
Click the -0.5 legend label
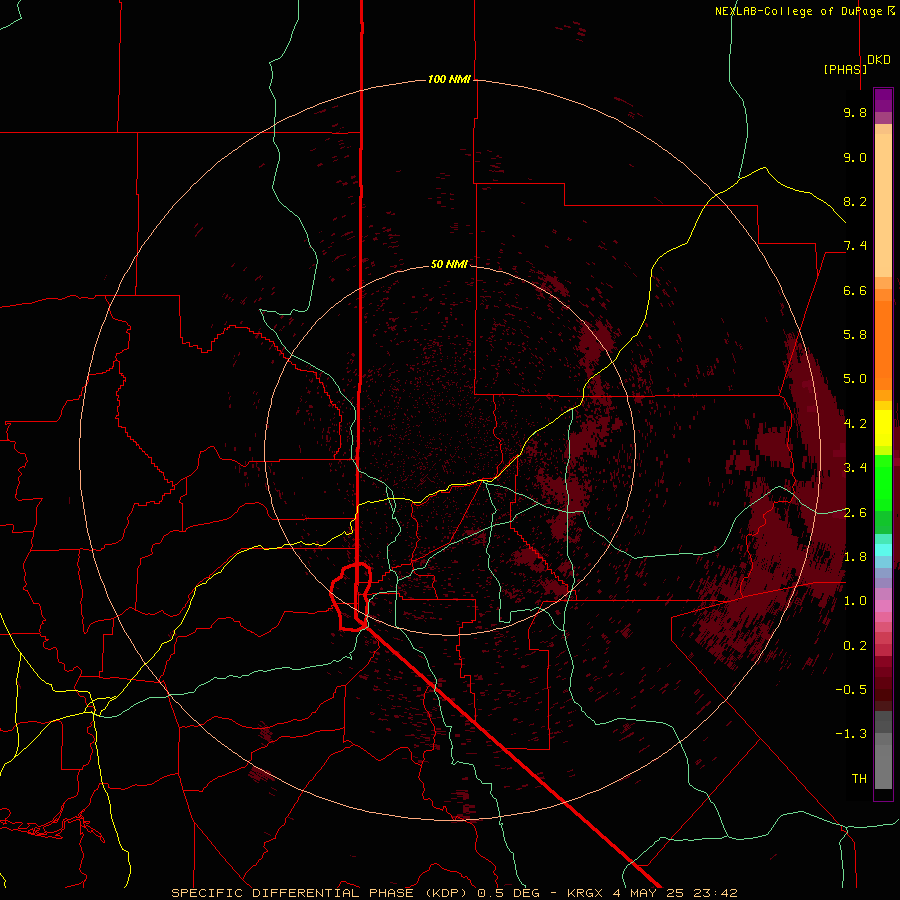851,690
